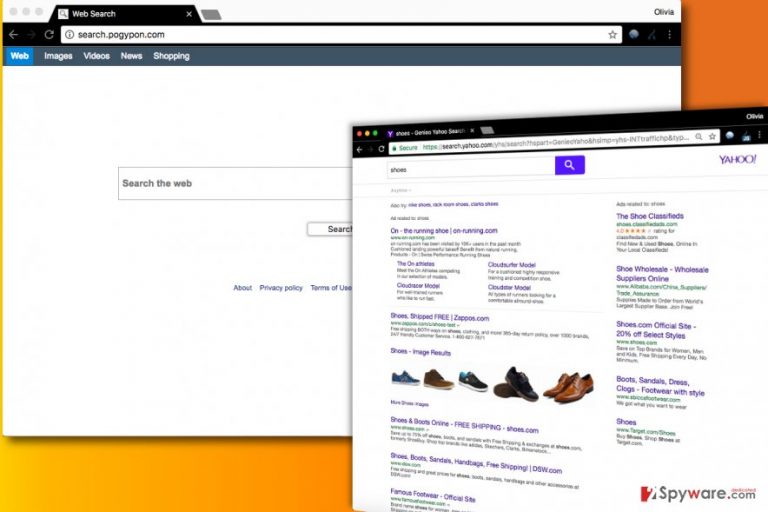Open 'On - the running shoe | on-running.com' result
Viewport: 768px width, 512px height.
(x=444, y=231)
